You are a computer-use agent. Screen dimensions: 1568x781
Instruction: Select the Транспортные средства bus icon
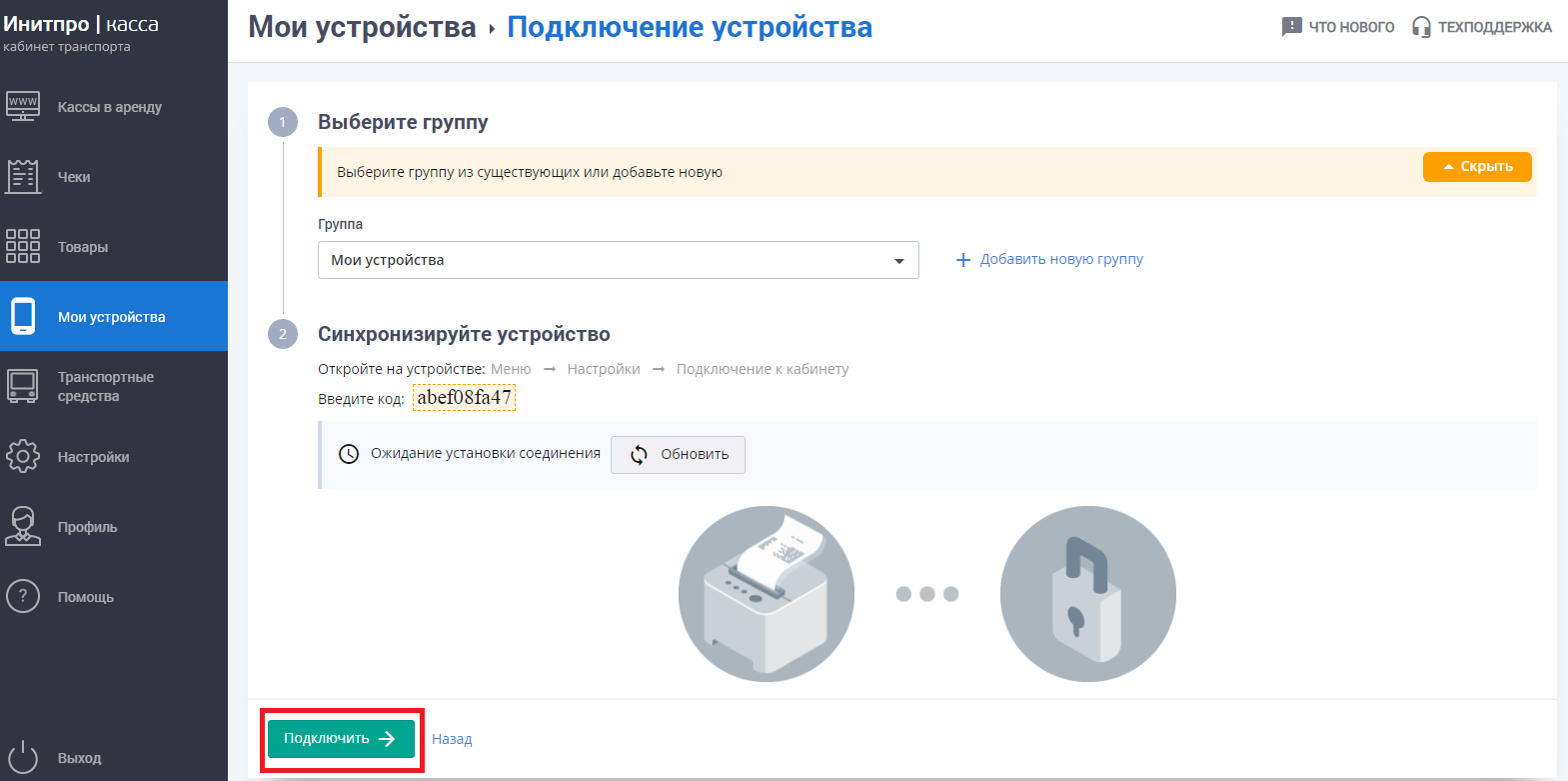23,386
